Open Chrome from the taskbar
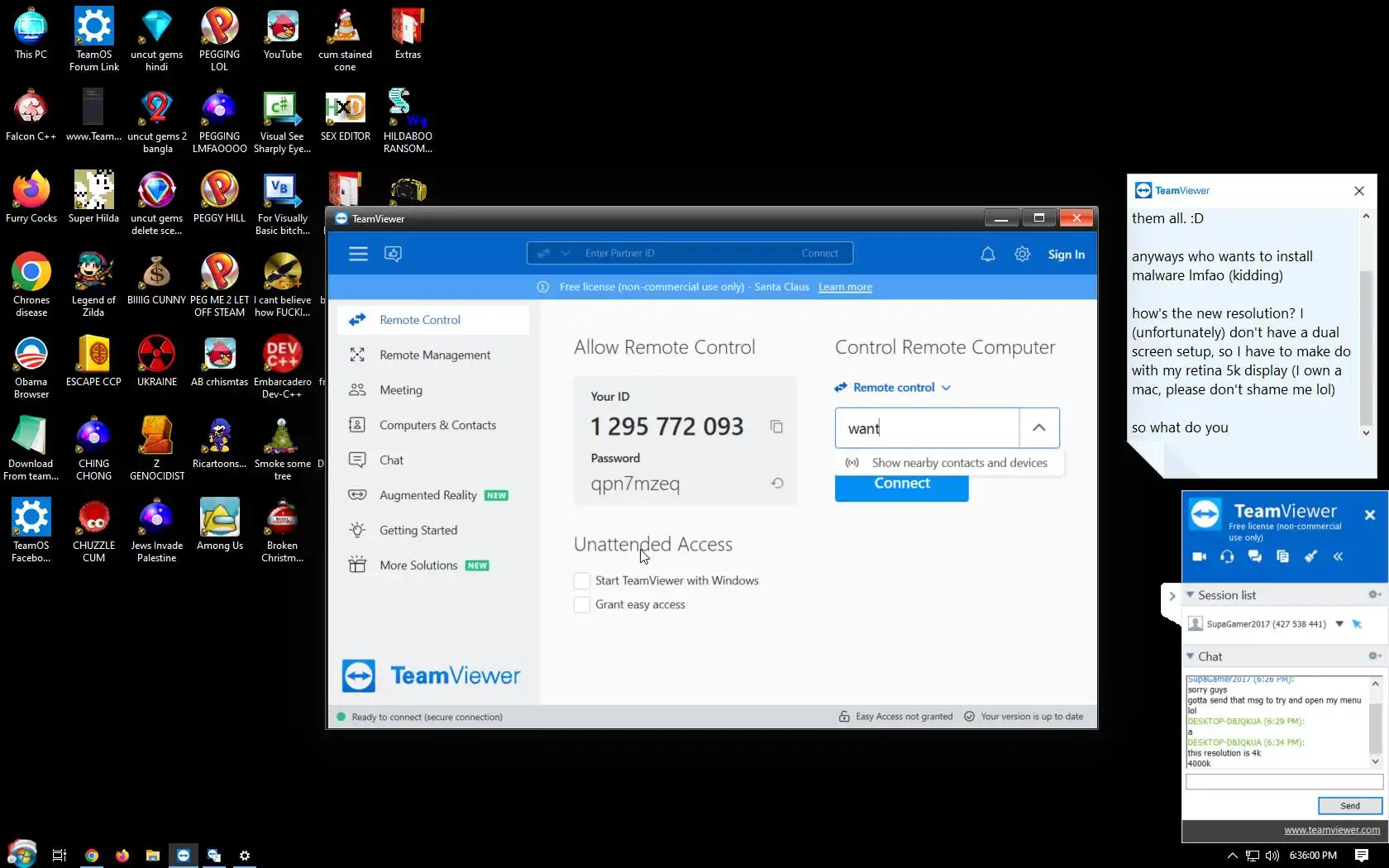The width and height of the screenshot is (1389, 868). point(92,856)
